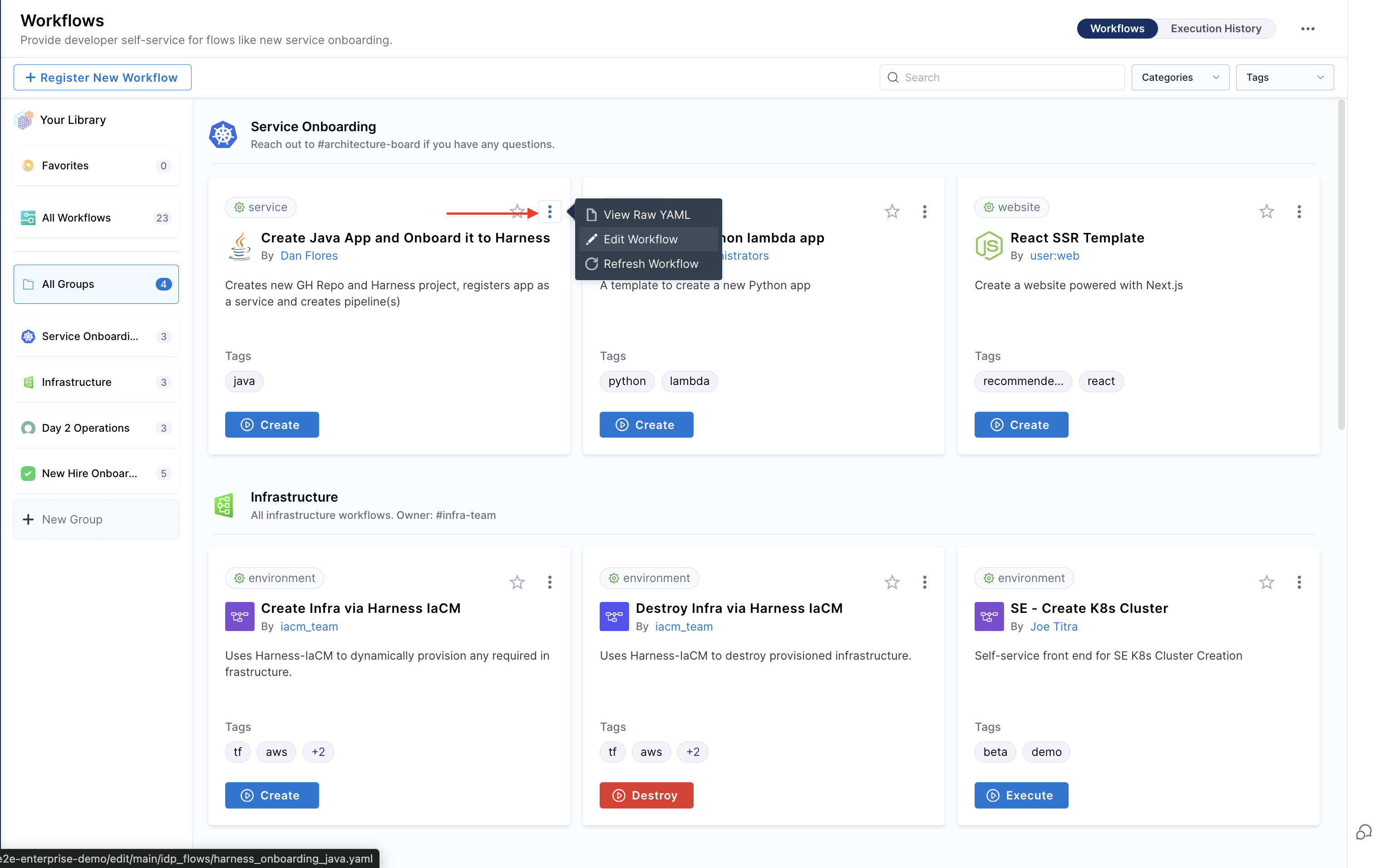Click the three-dot menu on React SSR Template card
This screenshot has height=868, width=1380.
(1299, 212)
